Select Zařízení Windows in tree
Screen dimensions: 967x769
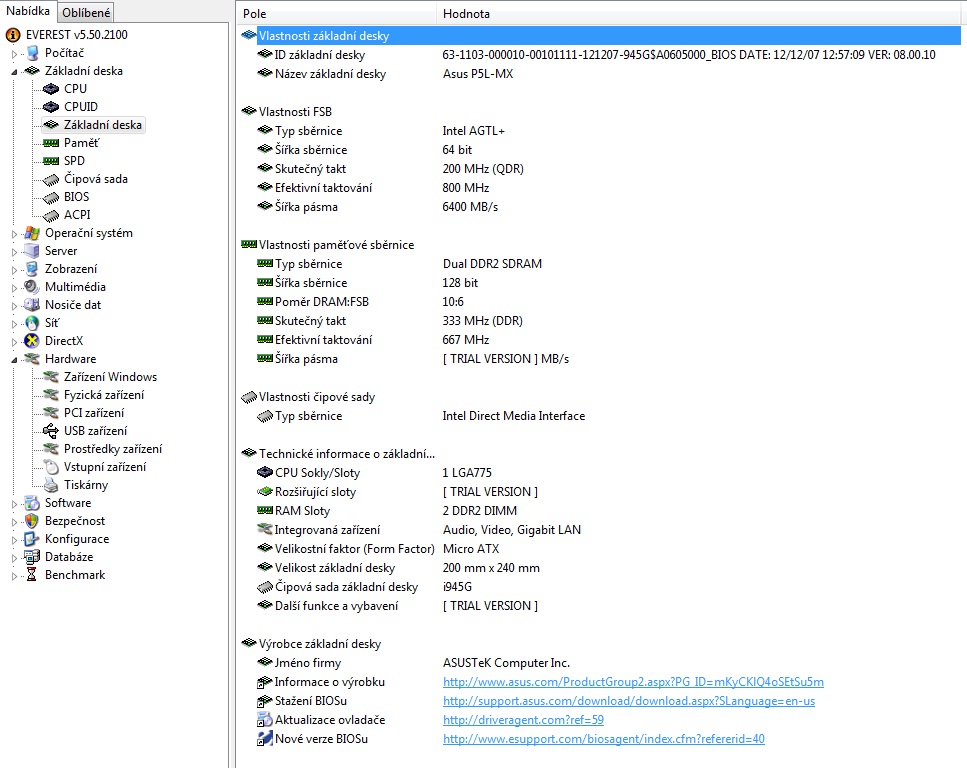pos(110,377)
